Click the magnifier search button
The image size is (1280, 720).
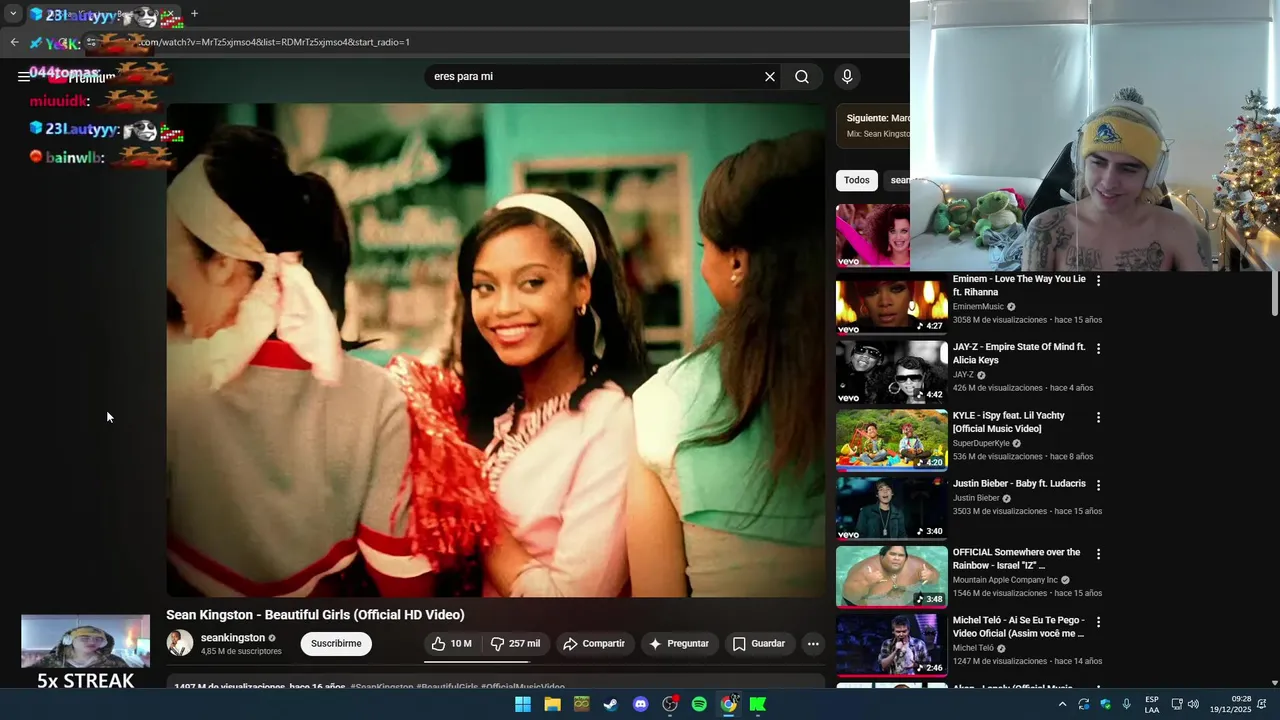click(802, 77)
